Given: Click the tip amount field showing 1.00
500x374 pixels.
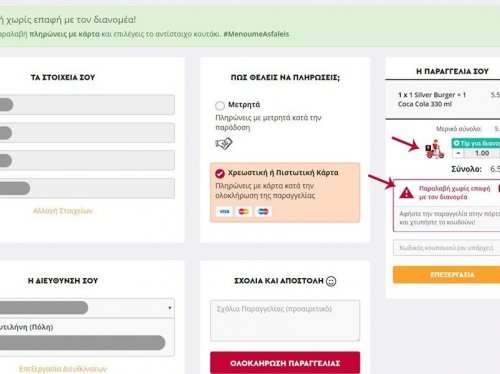Looking at the screenshot, I should click(x=482, y=153).
